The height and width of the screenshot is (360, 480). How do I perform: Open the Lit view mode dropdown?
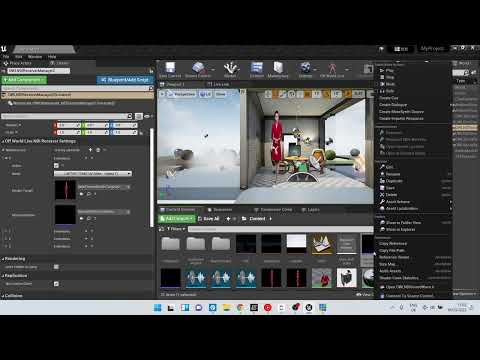point(206,94)
